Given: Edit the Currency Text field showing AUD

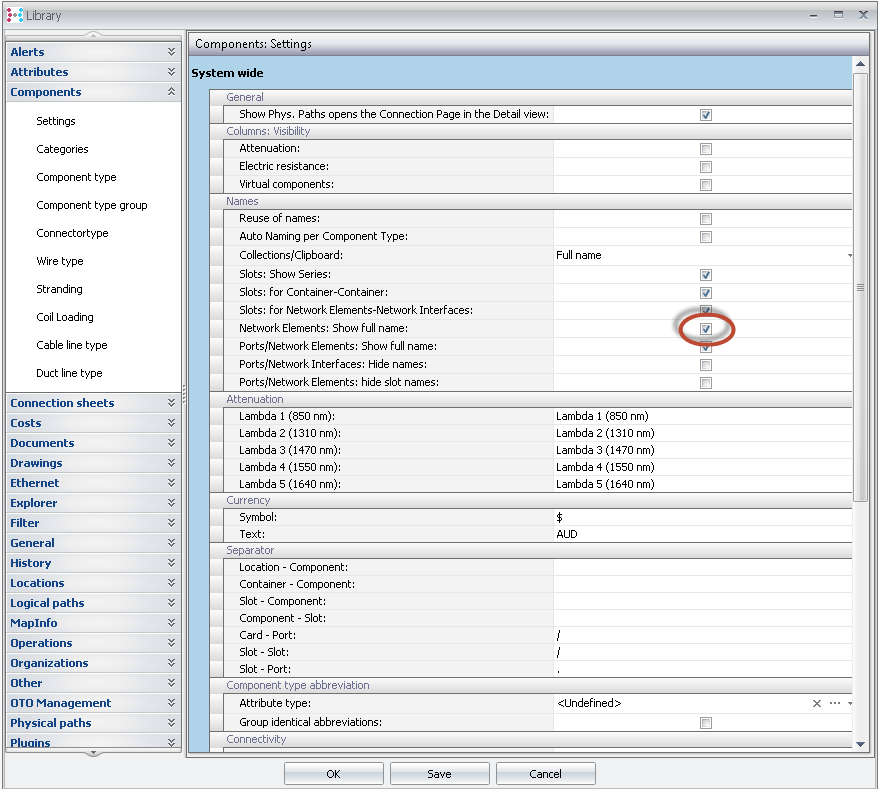Looking at the screenshot, I should (x=702, y=534).
